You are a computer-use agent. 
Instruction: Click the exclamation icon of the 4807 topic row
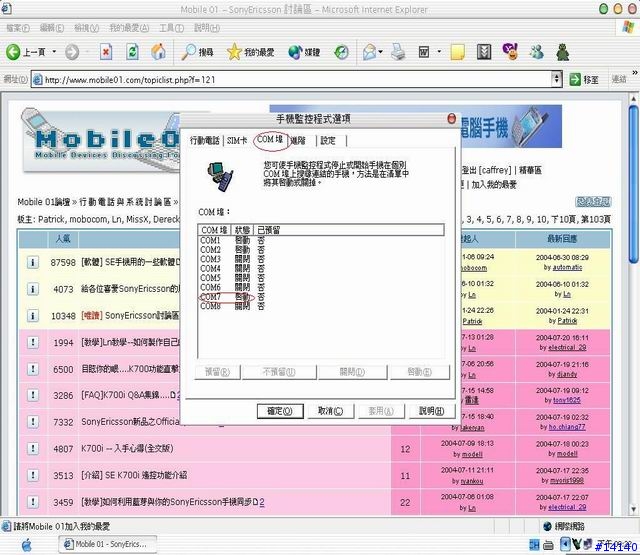coord(33,448)
